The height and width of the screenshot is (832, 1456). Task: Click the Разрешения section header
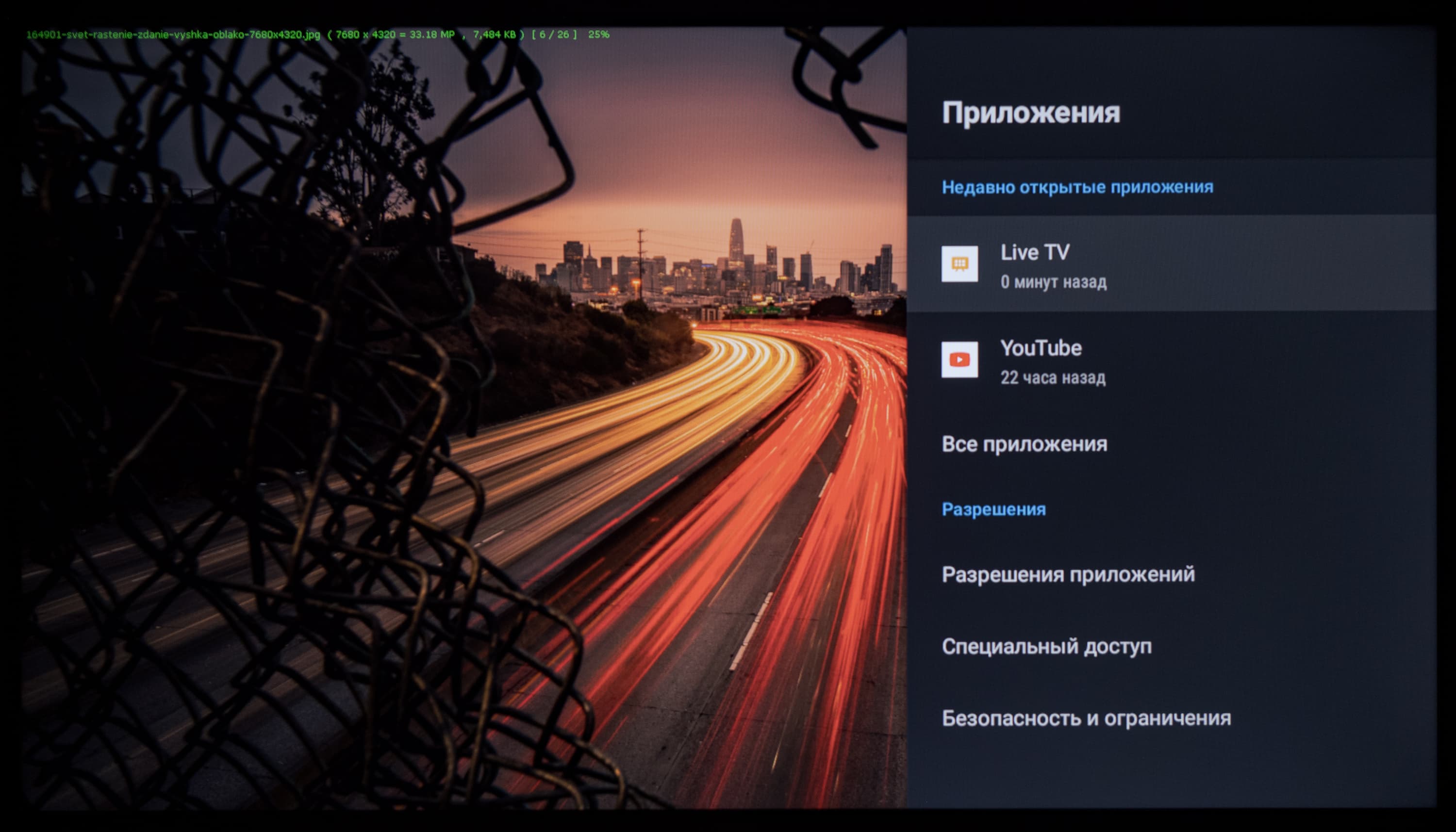click(x=993, y=509)
